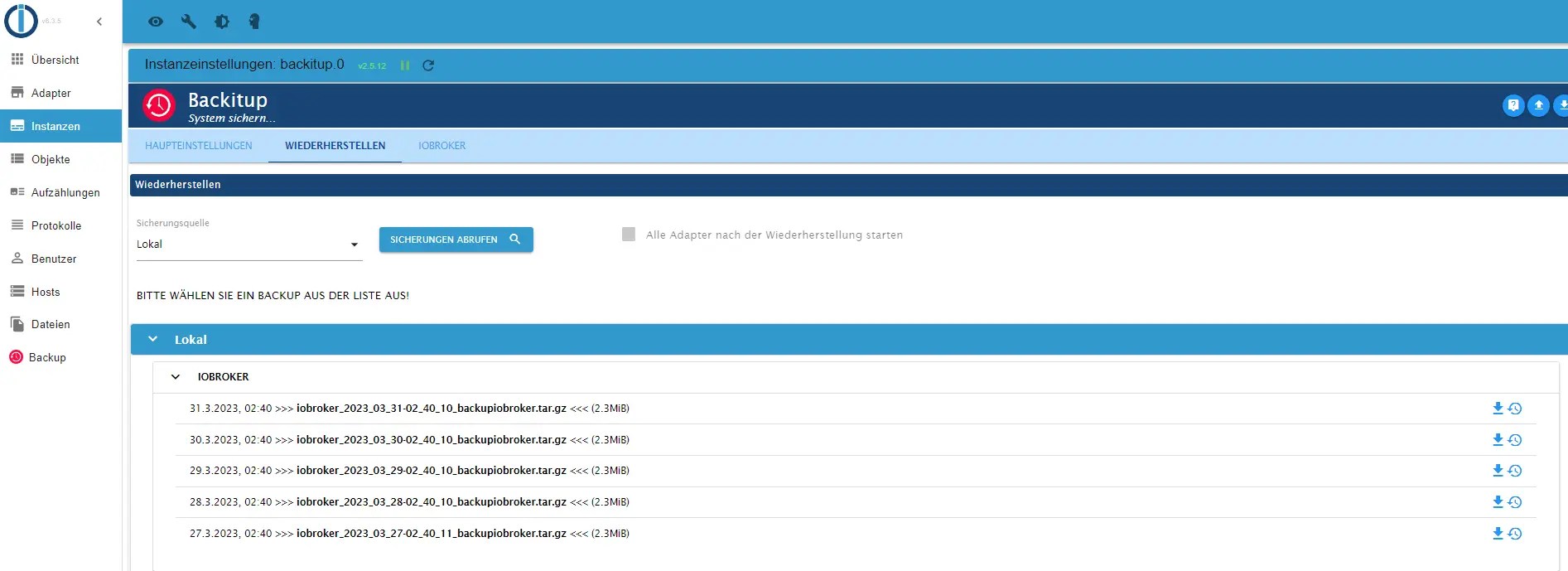
Task: Open Aufzählungen in the sidebar
Action: point(61,192)
